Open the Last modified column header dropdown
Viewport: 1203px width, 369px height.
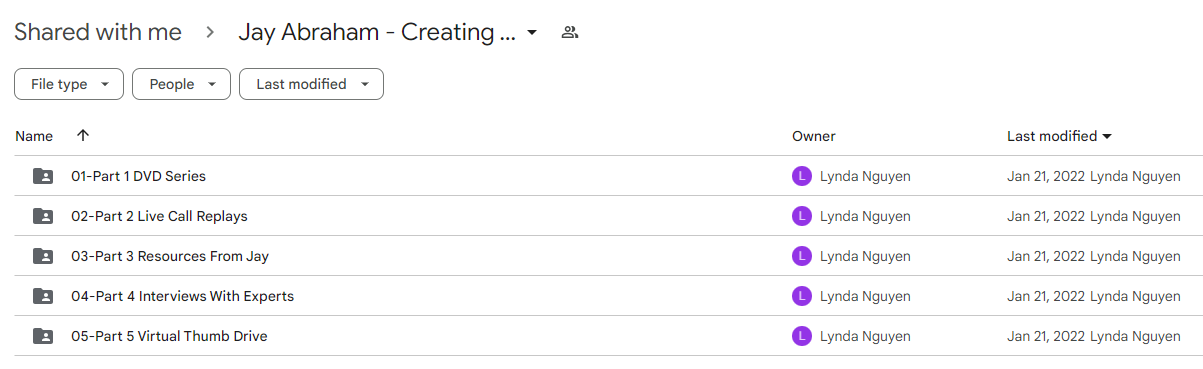coord(1060,136)
